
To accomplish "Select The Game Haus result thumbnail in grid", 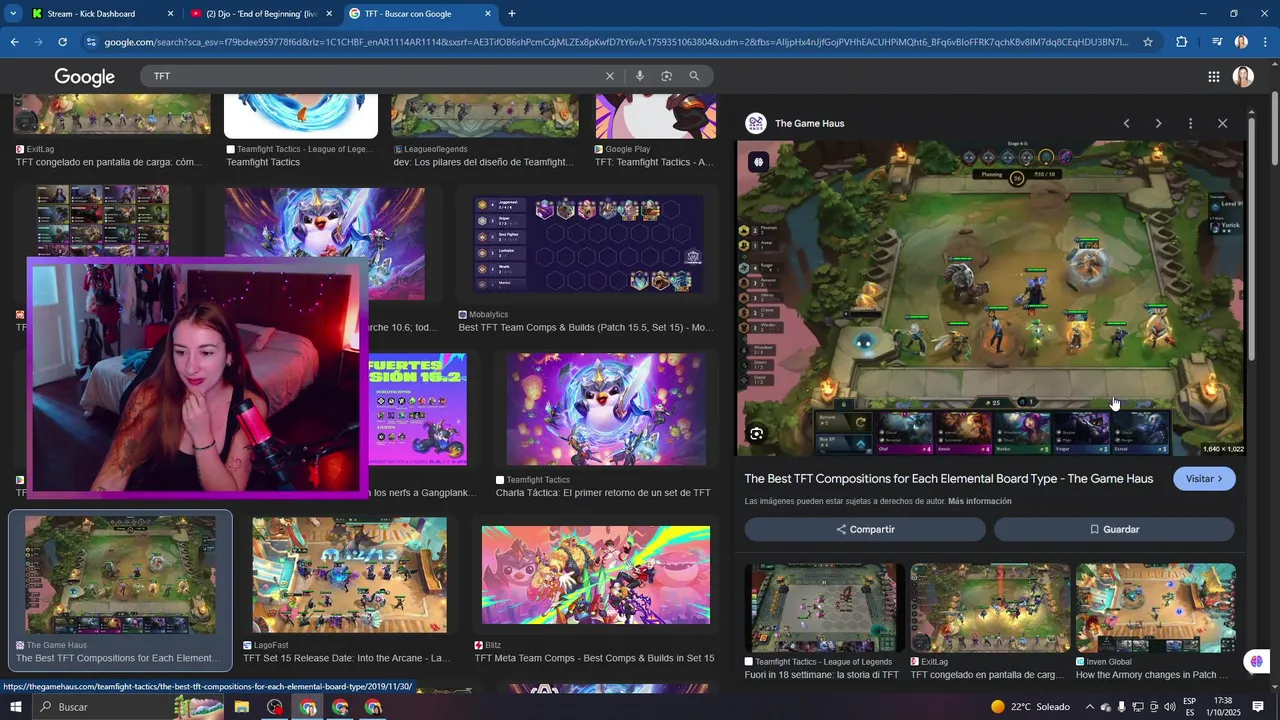I will coord(120,575).
